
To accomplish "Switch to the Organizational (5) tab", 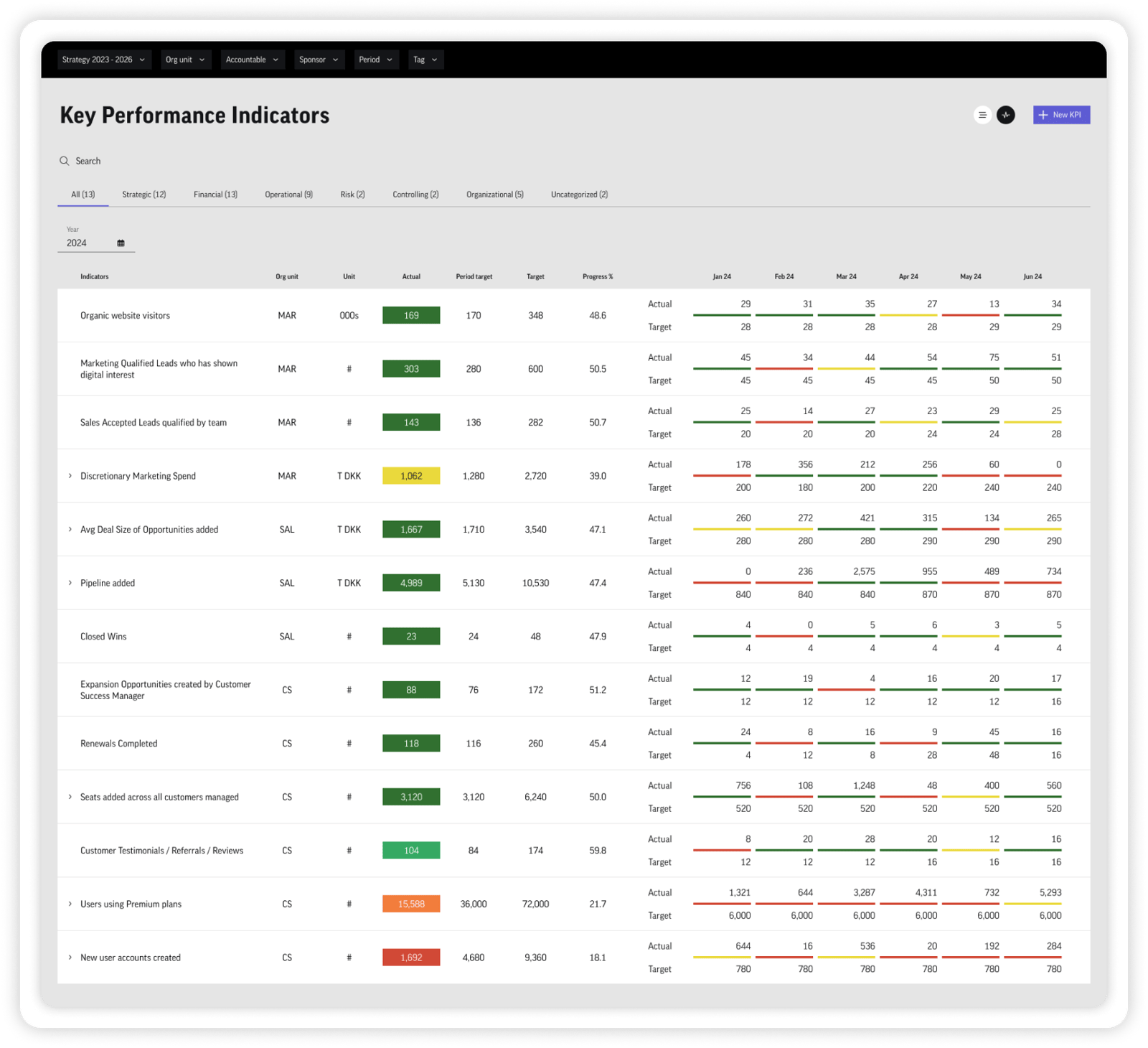I will 495,195.
